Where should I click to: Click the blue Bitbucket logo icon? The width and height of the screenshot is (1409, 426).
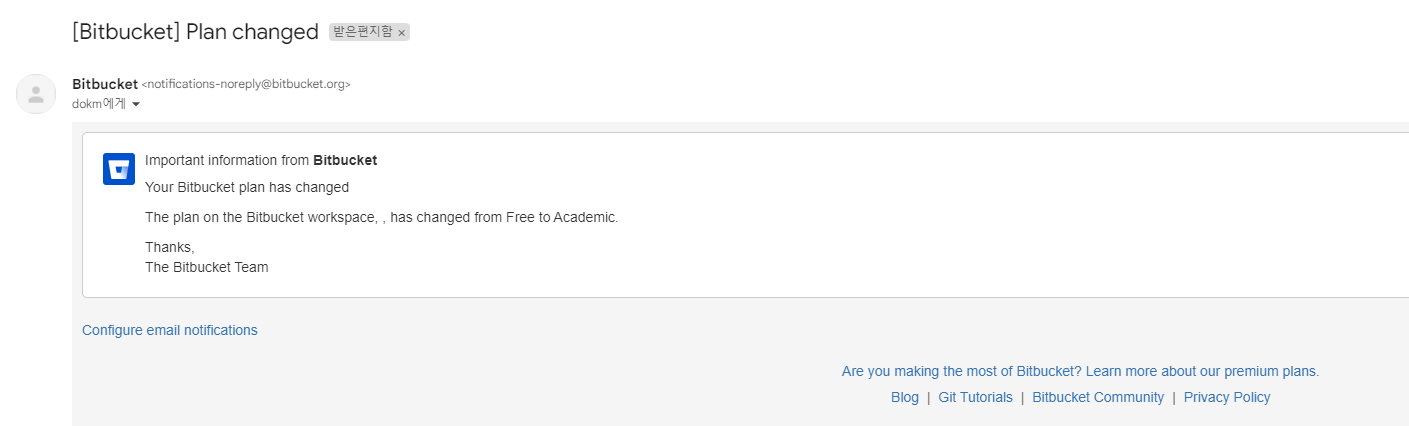point(119,169)
